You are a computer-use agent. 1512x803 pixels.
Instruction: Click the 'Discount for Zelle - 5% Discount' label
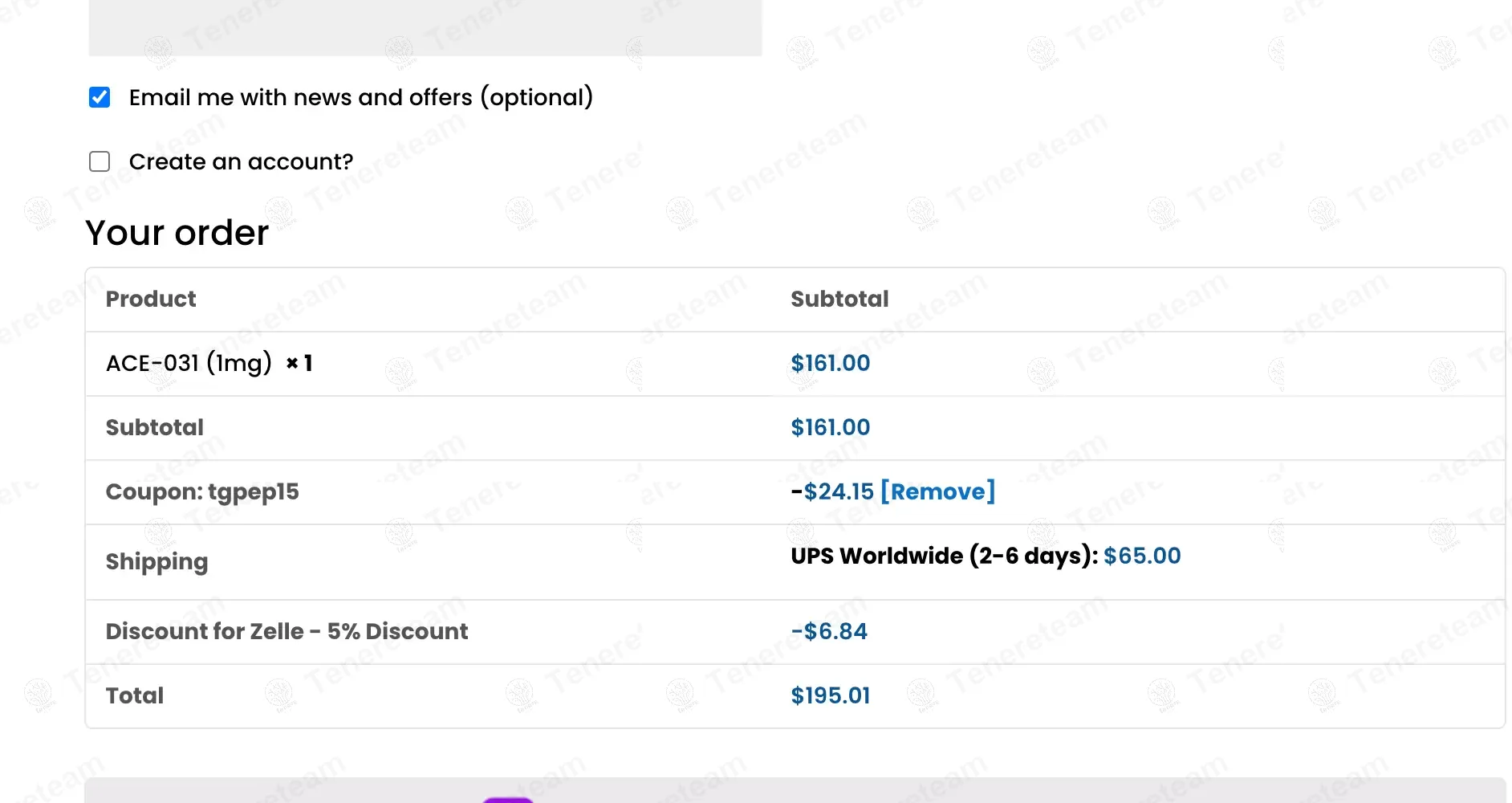(x=287, y=631)
